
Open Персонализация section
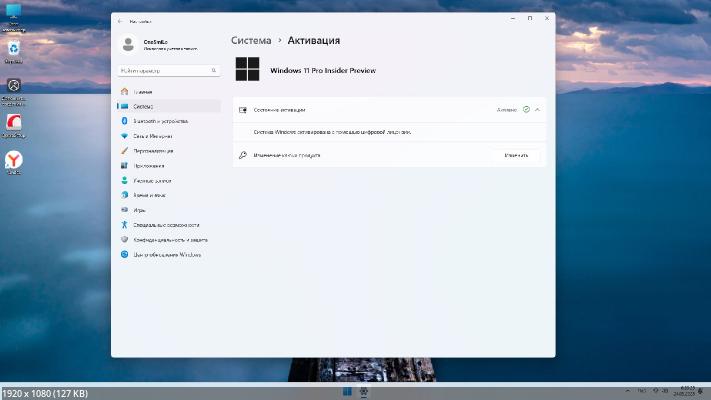[x=169, y=151]
